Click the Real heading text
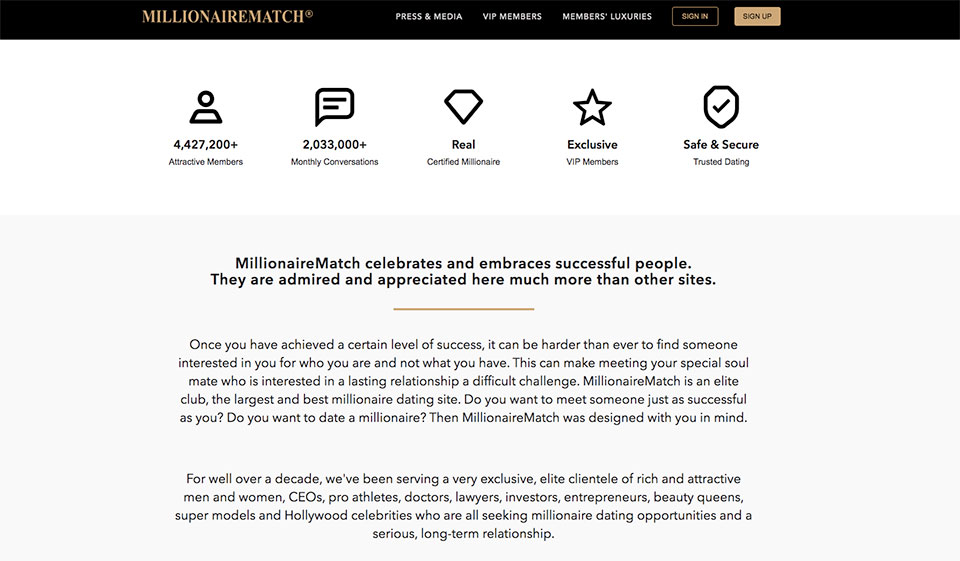This screenshot has height=561, width=960. coord(463,144)
